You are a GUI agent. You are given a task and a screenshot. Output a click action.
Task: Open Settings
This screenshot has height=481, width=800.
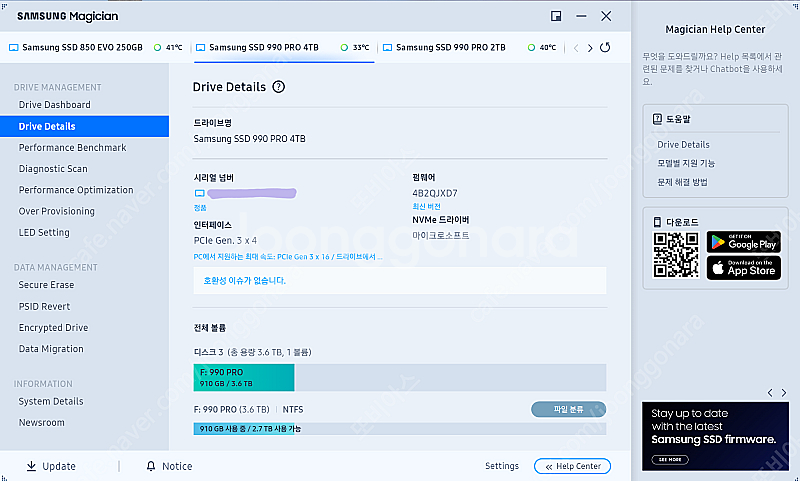pos(502,466)
